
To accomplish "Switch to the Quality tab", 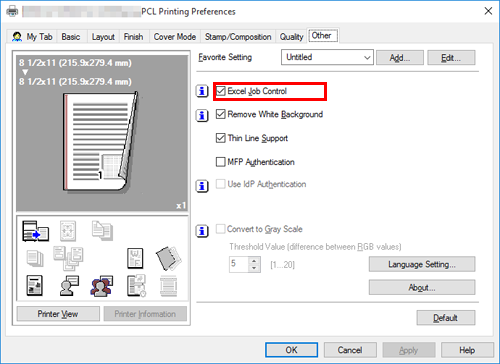I will [x=292, y=37].
